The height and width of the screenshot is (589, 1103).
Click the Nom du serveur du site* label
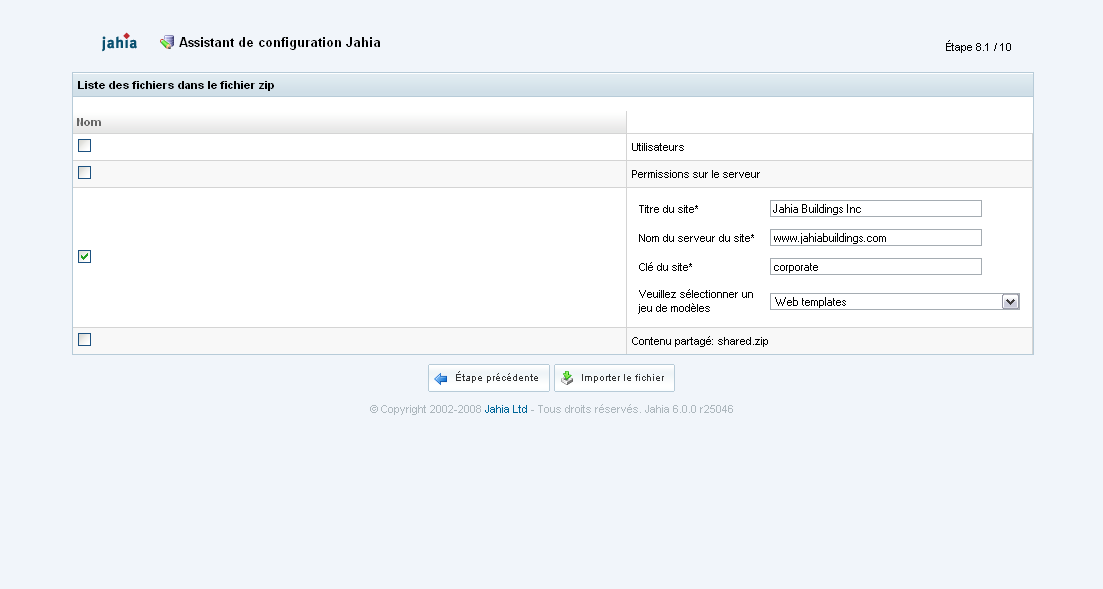click(x=696, y=239)
